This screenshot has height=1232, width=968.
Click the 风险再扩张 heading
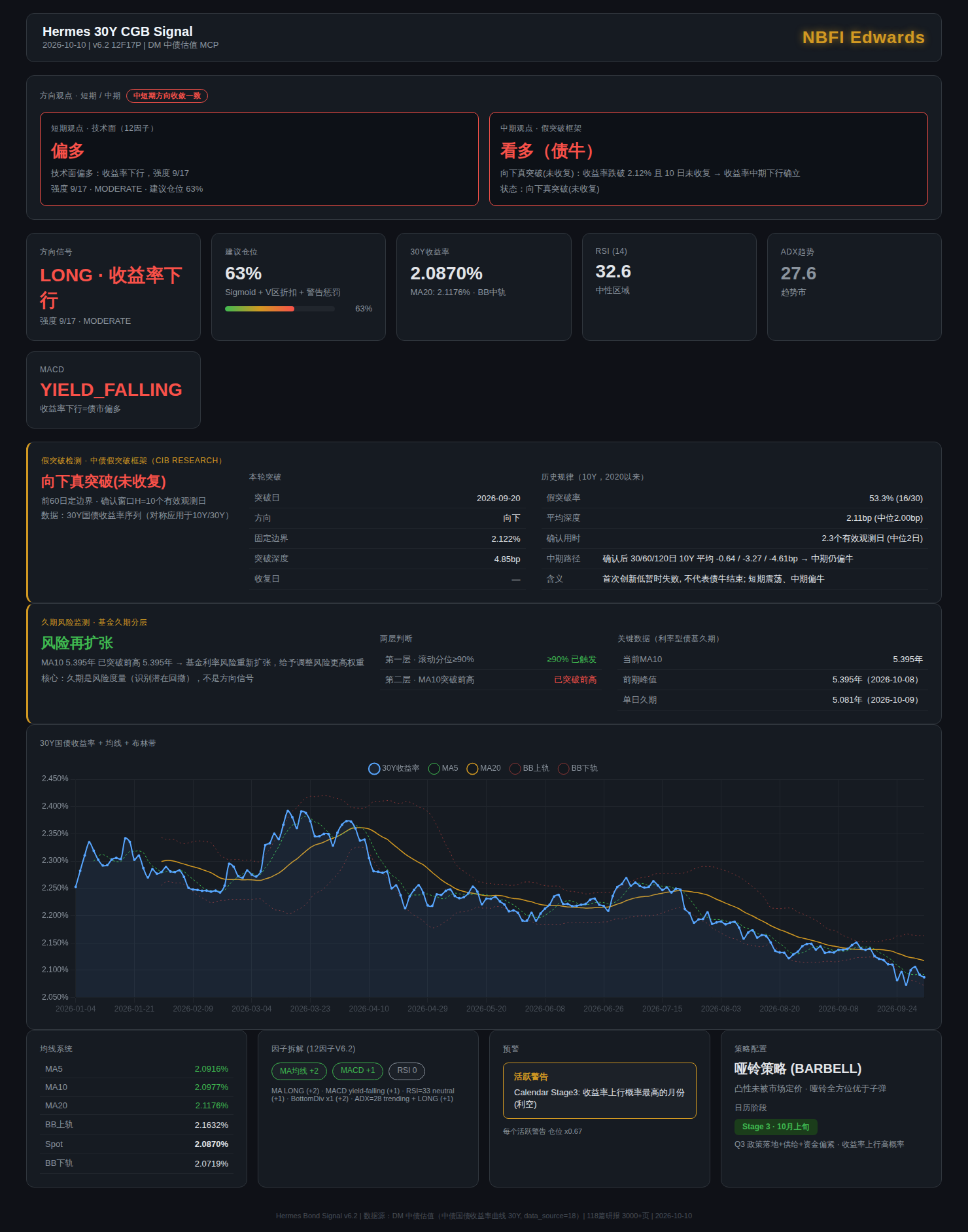[77, 643]
